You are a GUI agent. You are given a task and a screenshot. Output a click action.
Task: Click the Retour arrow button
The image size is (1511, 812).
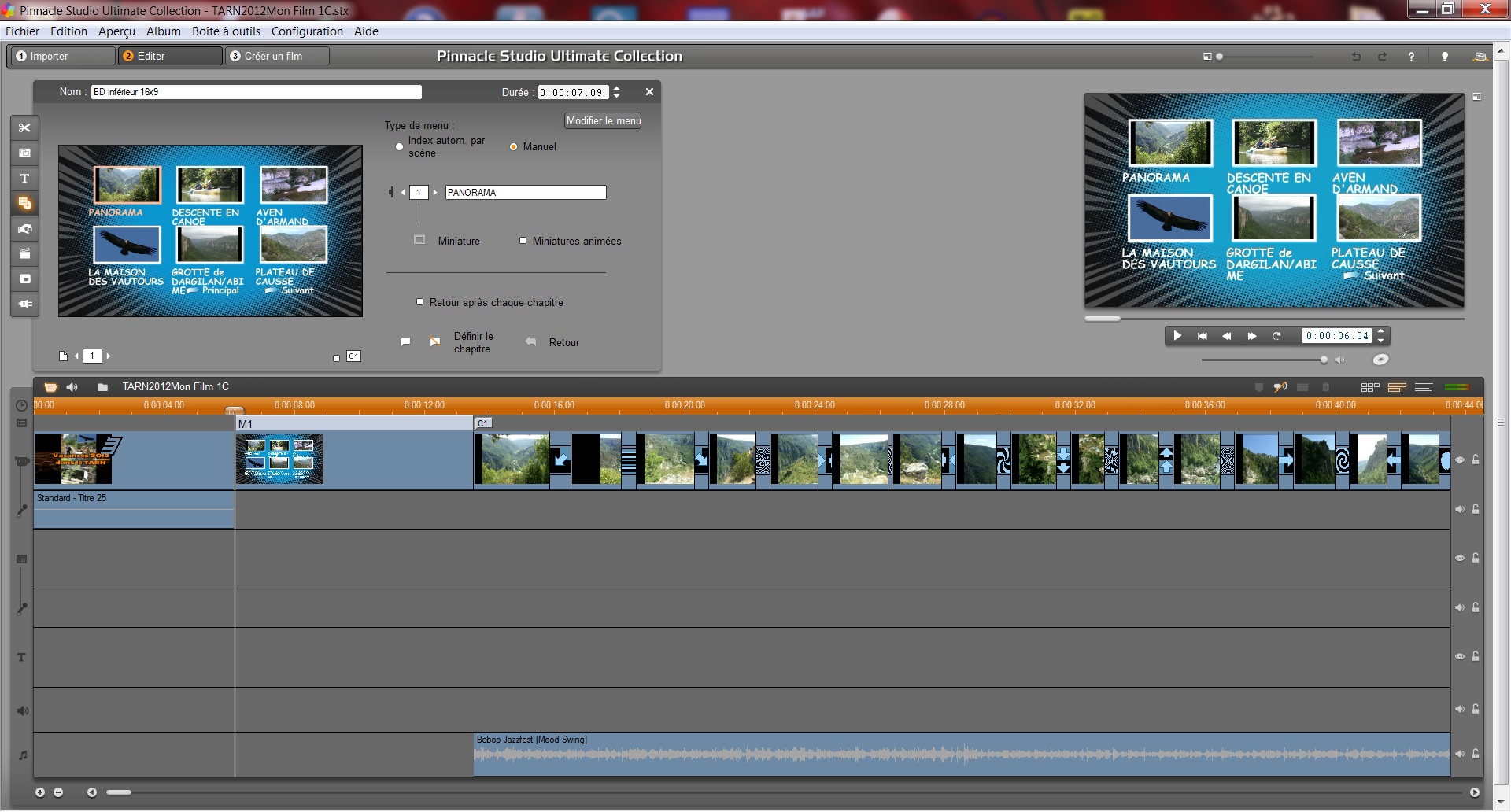(531, 342)
